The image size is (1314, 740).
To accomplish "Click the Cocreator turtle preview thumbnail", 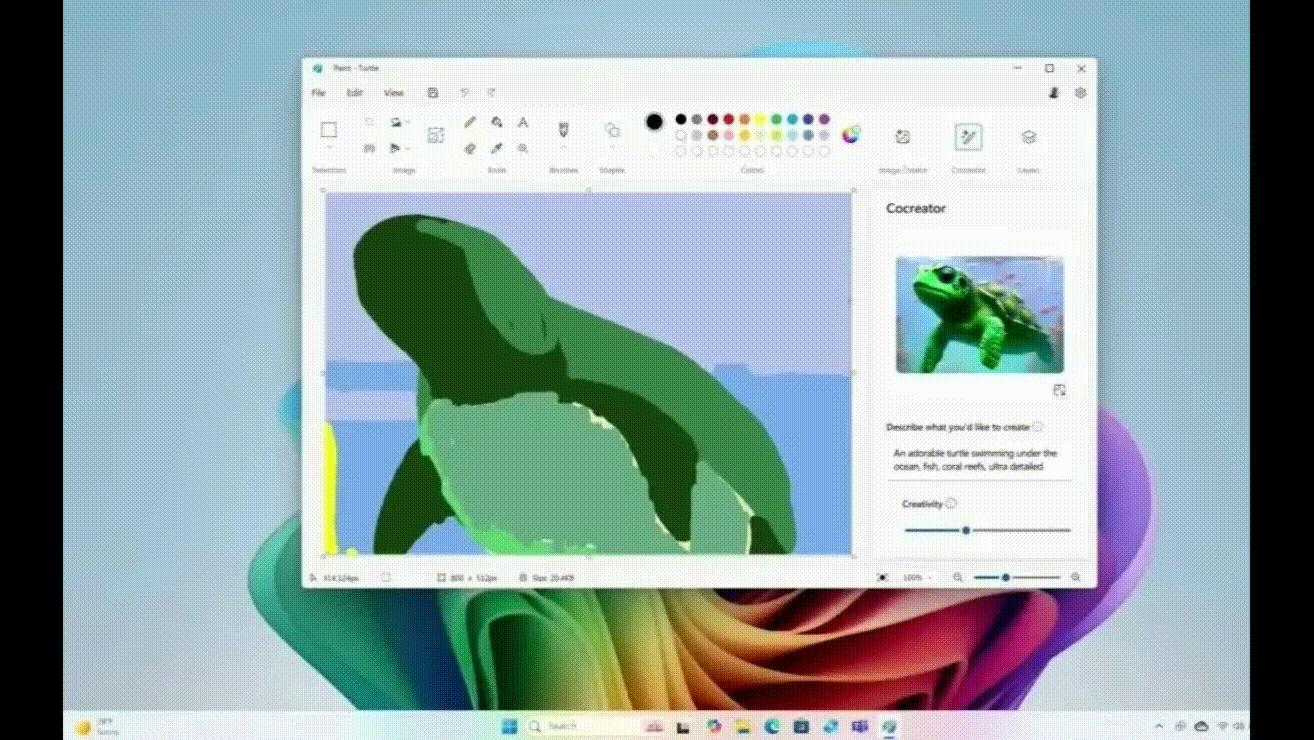I will pyautogui.click(x=980, y=315).
